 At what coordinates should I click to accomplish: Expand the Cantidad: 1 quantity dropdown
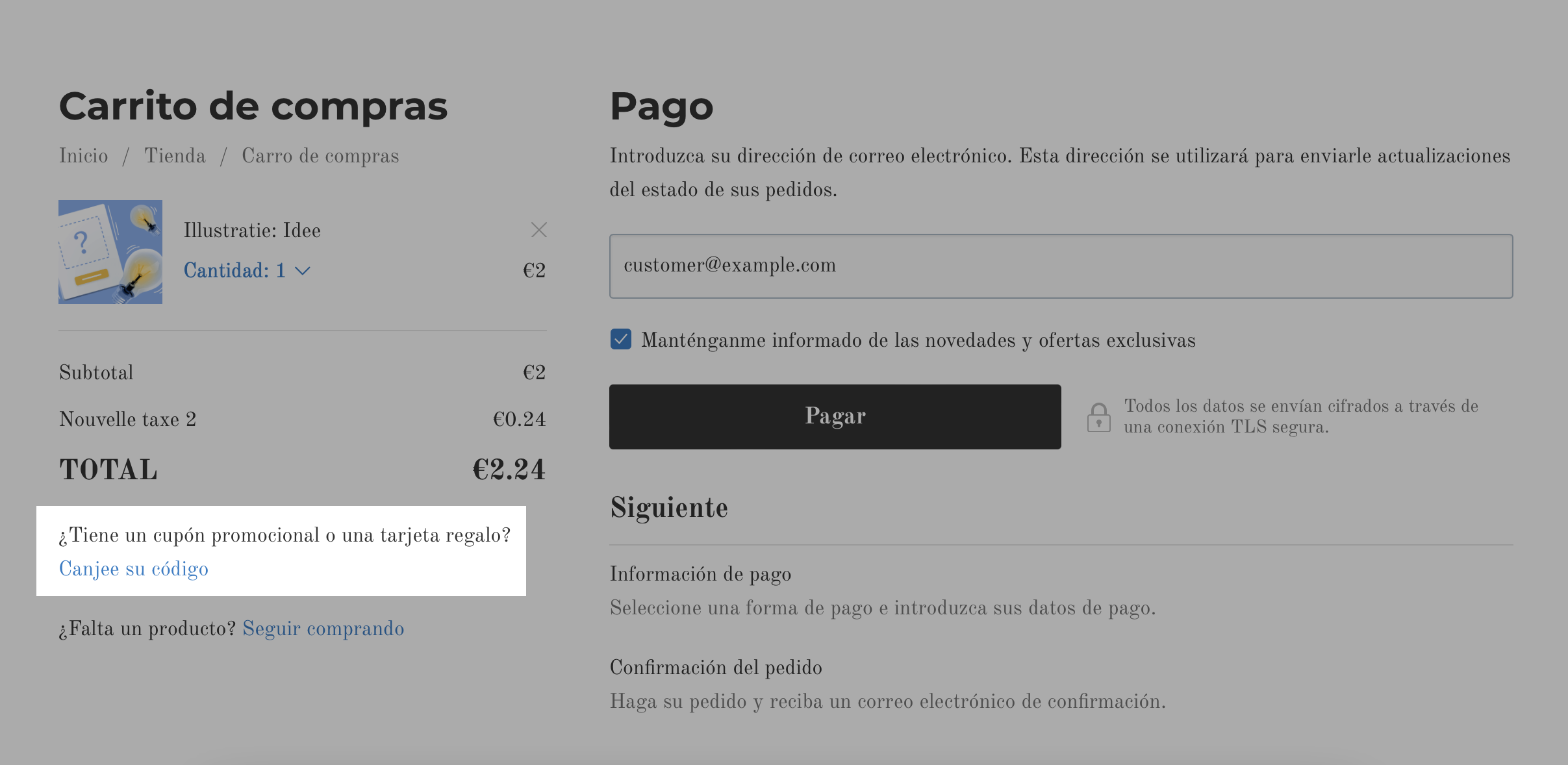(x=247, y=270)
